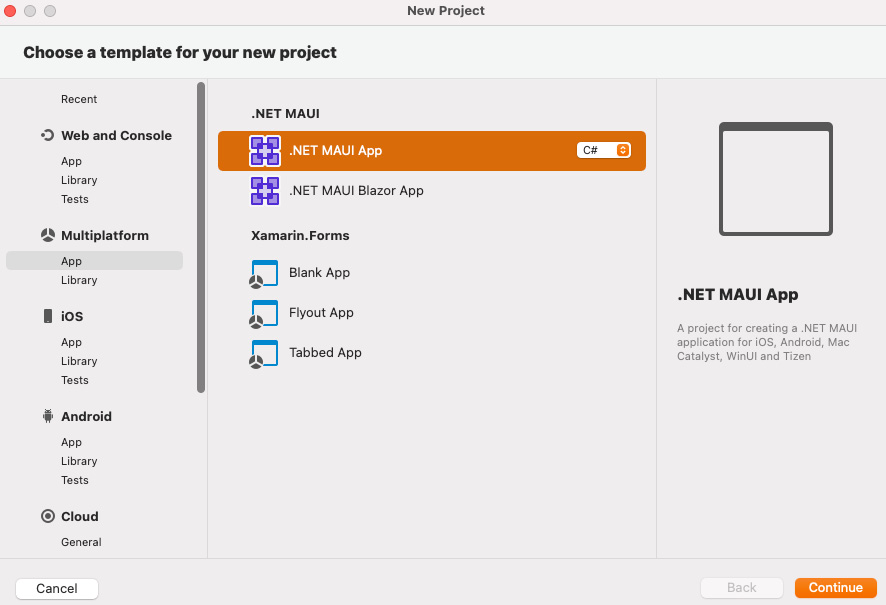Click the Cancel button
This screenshot has height=605, width=886.
pyautogui.click(x=57, y=589)
